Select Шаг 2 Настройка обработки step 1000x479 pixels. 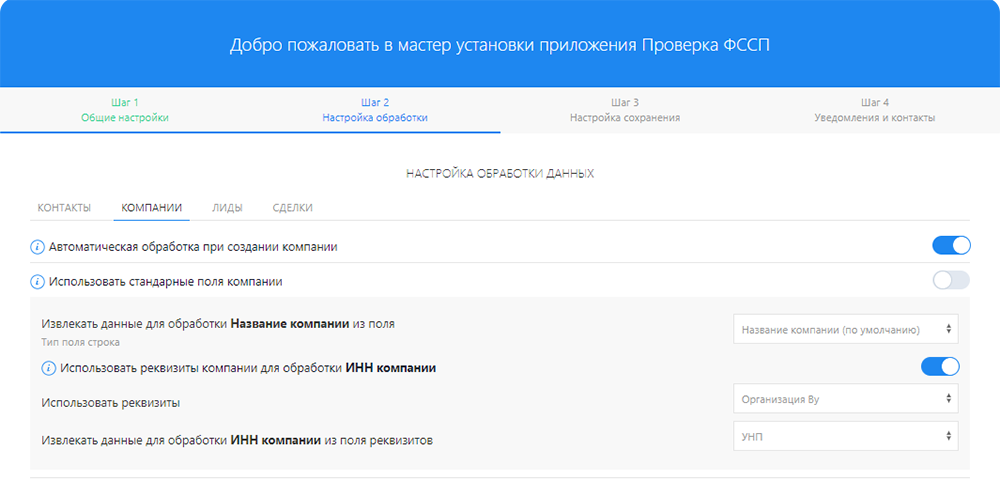click(x=375, y=110)
